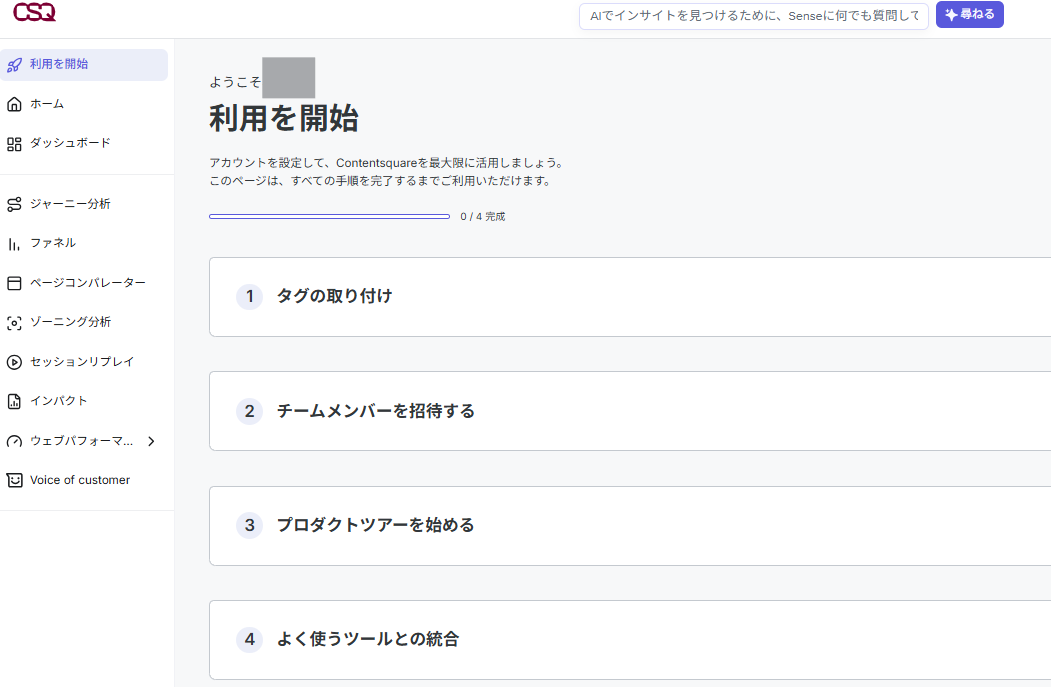Click the grid icon beside ダッシュボード

click(14, 143)
